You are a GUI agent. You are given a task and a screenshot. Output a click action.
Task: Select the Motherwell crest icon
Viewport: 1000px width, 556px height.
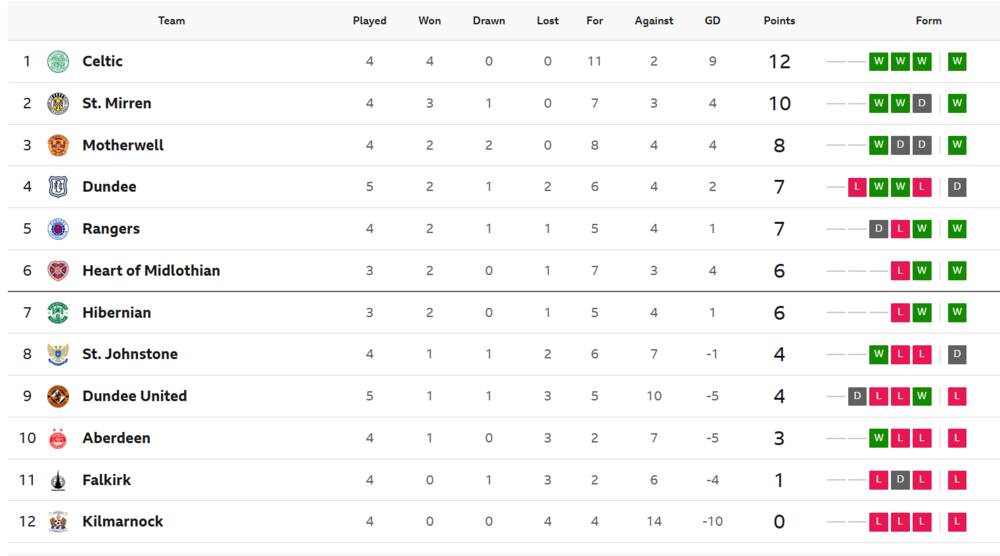point(58,145)
